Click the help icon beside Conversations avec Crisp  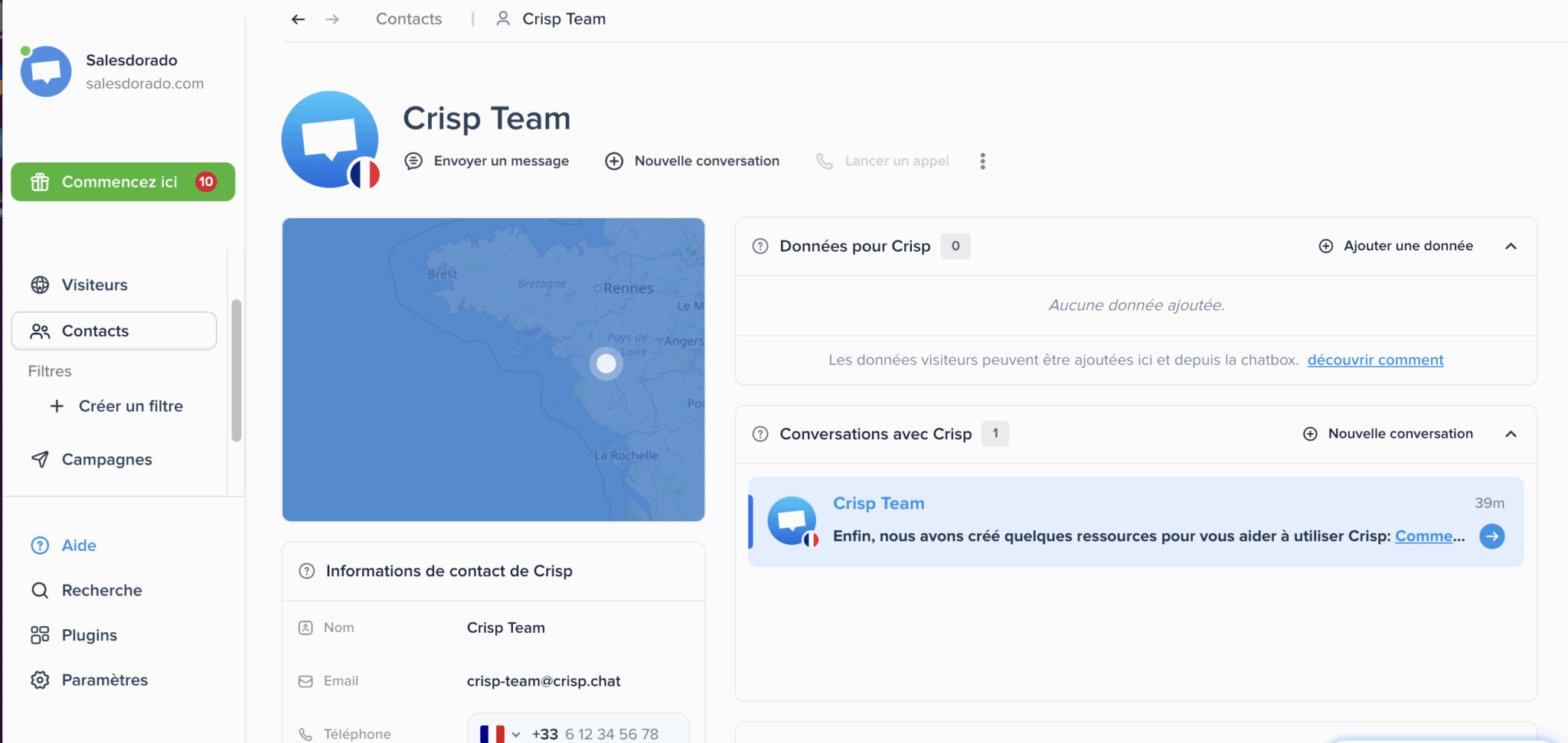point(760,434)
